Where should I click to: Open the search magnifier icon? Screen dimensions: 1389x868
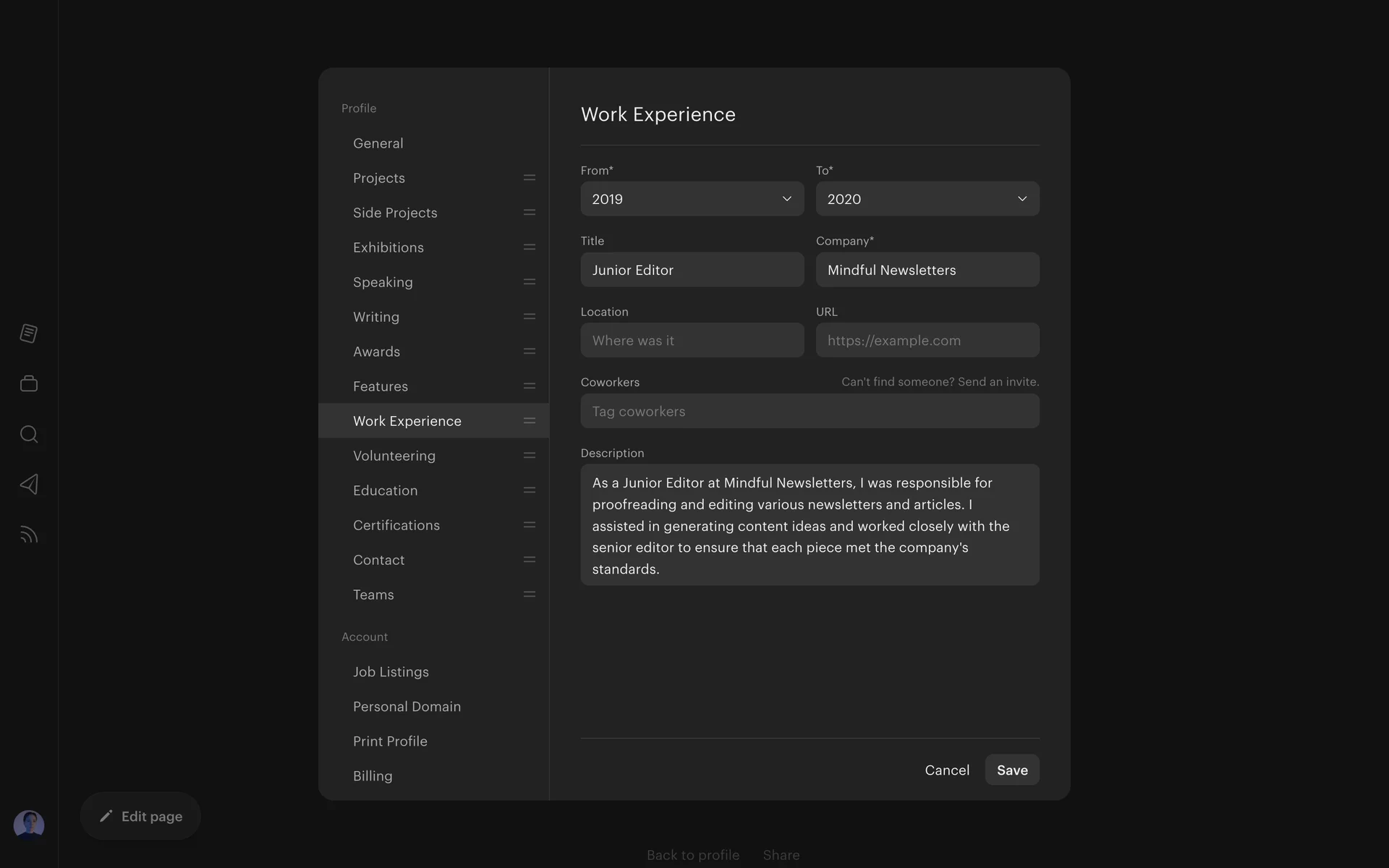29,434
